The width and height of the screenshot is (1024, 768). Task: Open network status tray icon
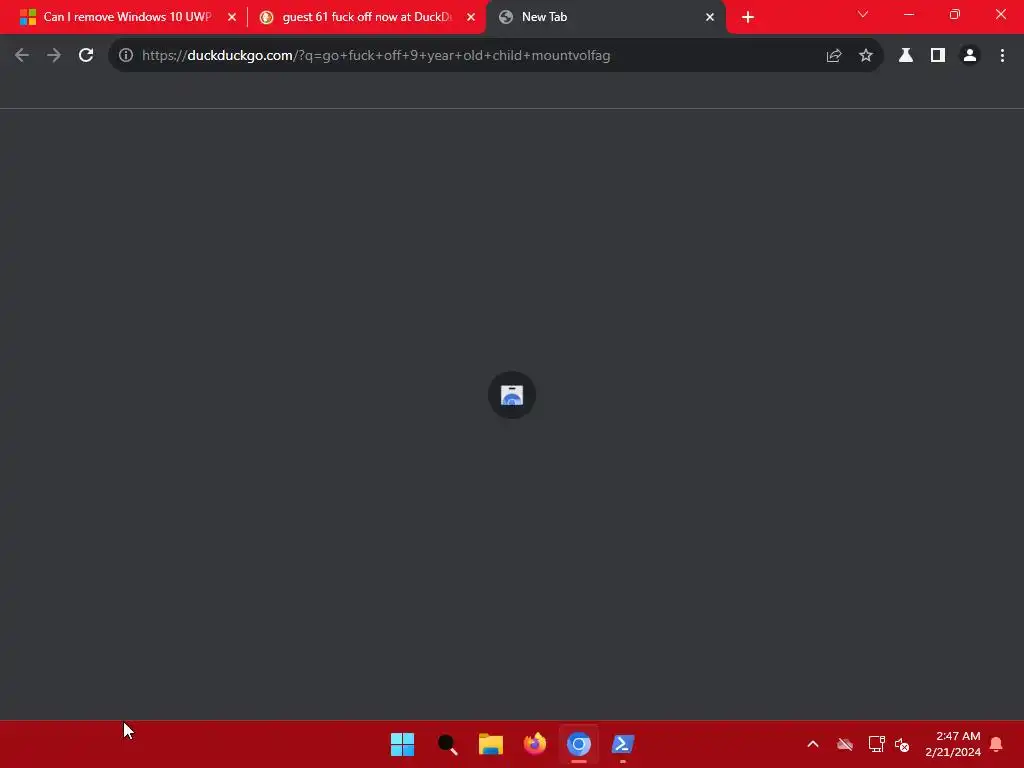point(876,744)
